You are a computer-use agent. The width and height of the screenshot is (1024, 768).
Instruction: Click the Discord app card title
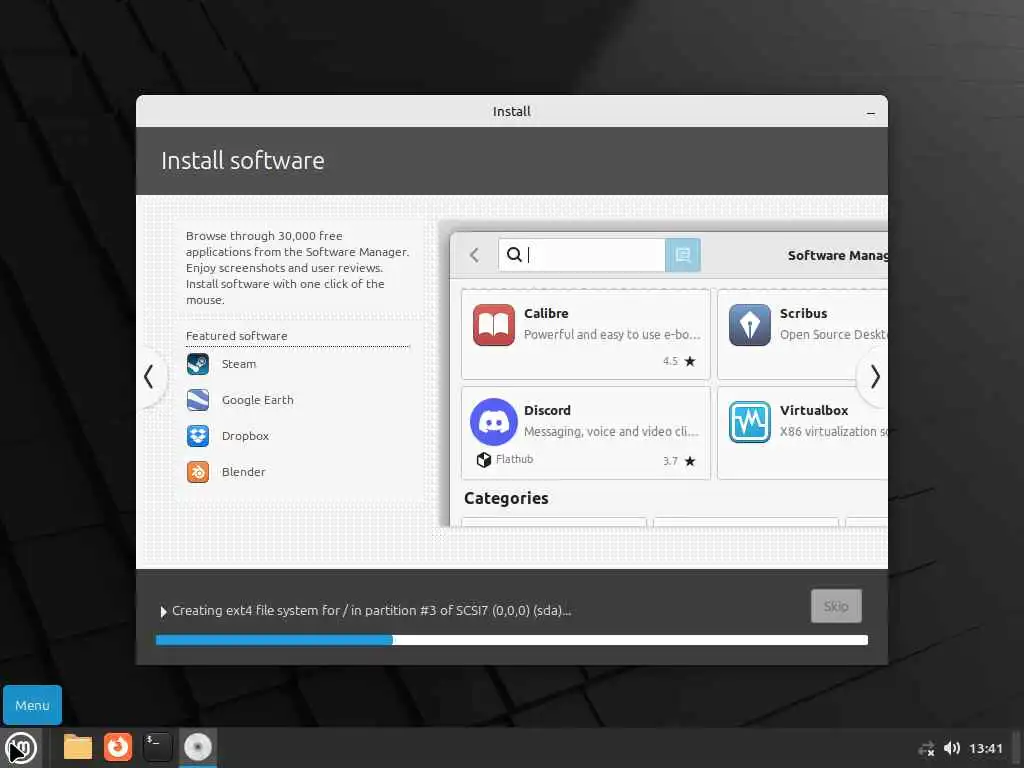point(547,410)
